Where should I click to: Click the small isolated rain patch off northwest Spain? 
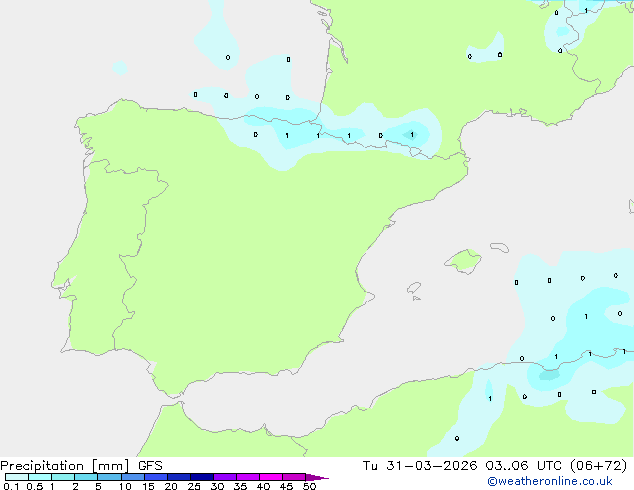point(120,68)
